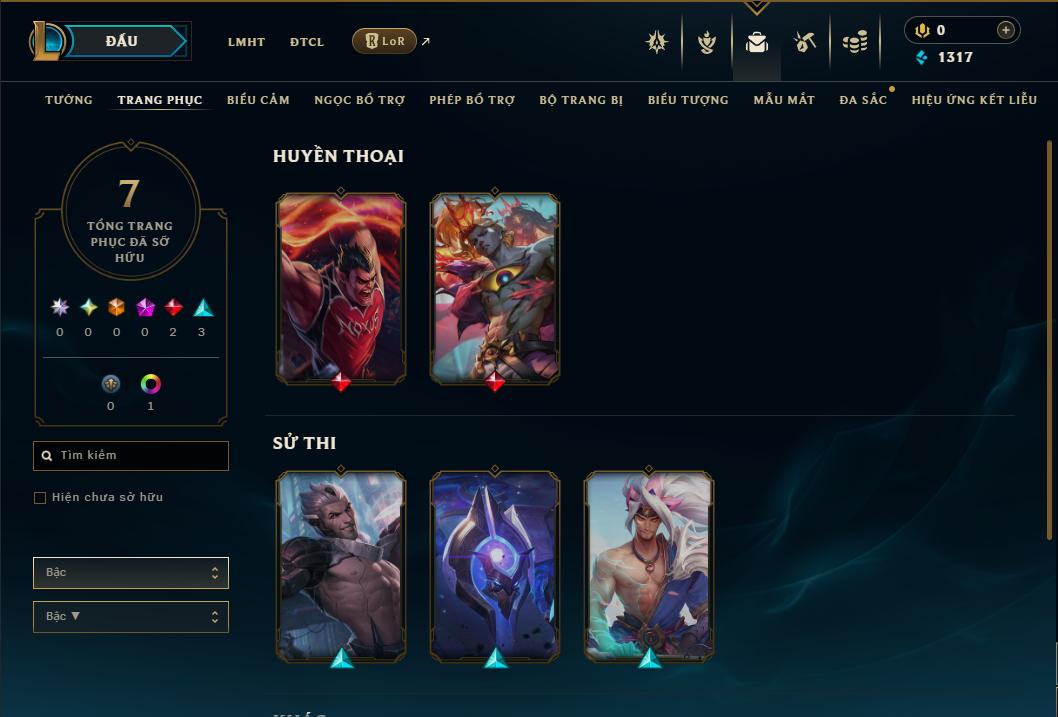Click the chroma color wheel icon

[x=150, y=384]
